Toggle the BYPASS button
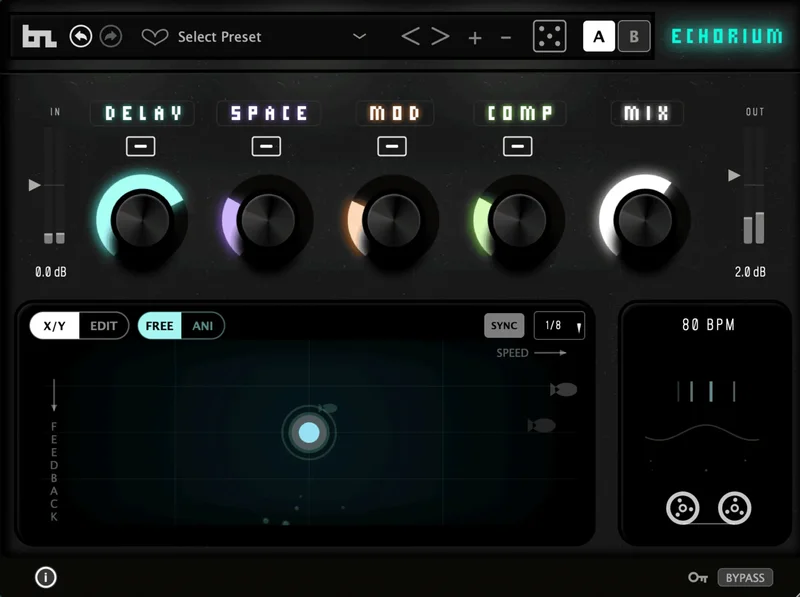800x597 pixels. click(745, 578)
